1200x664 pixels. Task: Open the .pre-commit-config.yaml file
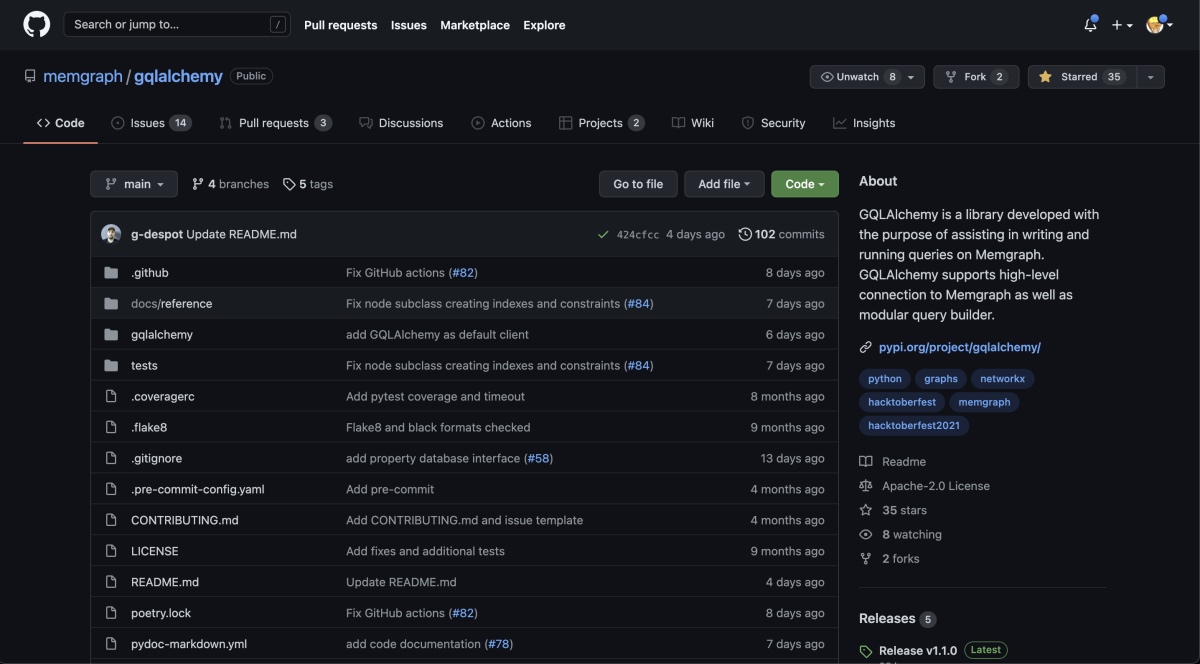[198, 490]
